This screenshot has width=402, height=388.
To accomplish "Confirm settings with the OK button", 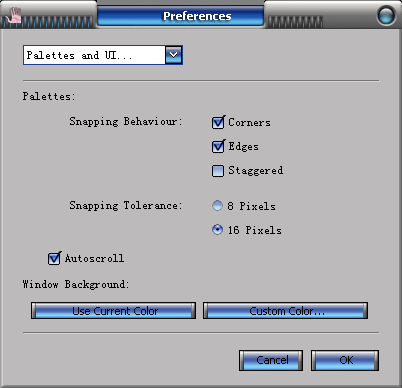I will pyautogui.click(x=345, y=360).
